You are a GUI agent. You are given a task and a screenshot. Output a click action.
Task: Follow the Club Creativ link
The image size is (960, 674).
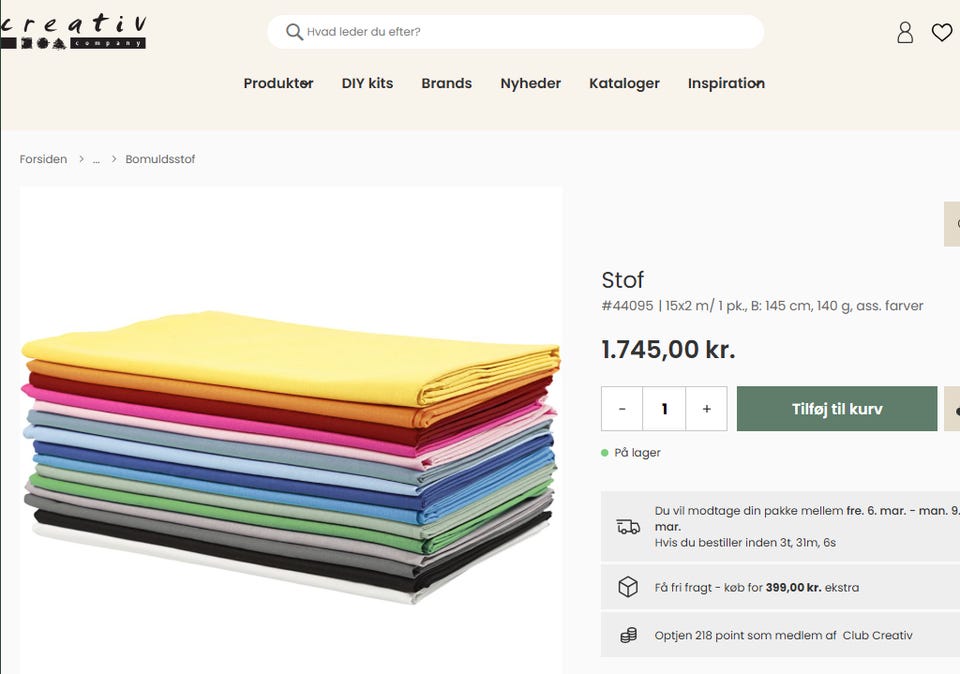click(877, 635)
